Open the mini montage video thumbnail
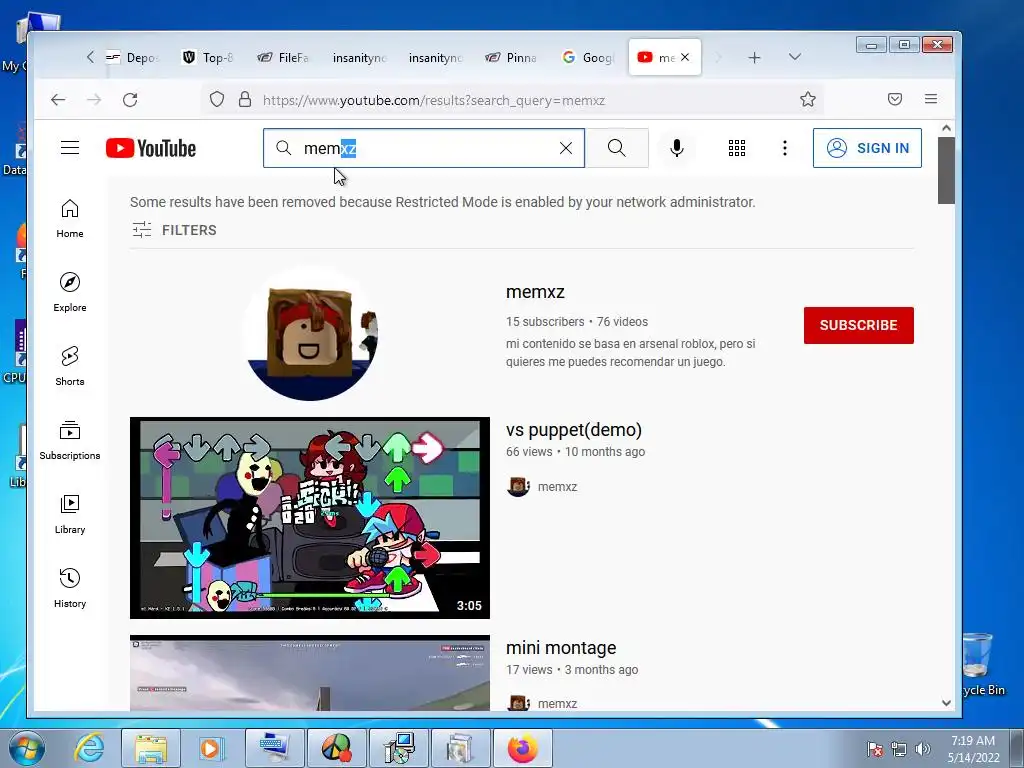The image size is (1024, 768). point(310,673)
